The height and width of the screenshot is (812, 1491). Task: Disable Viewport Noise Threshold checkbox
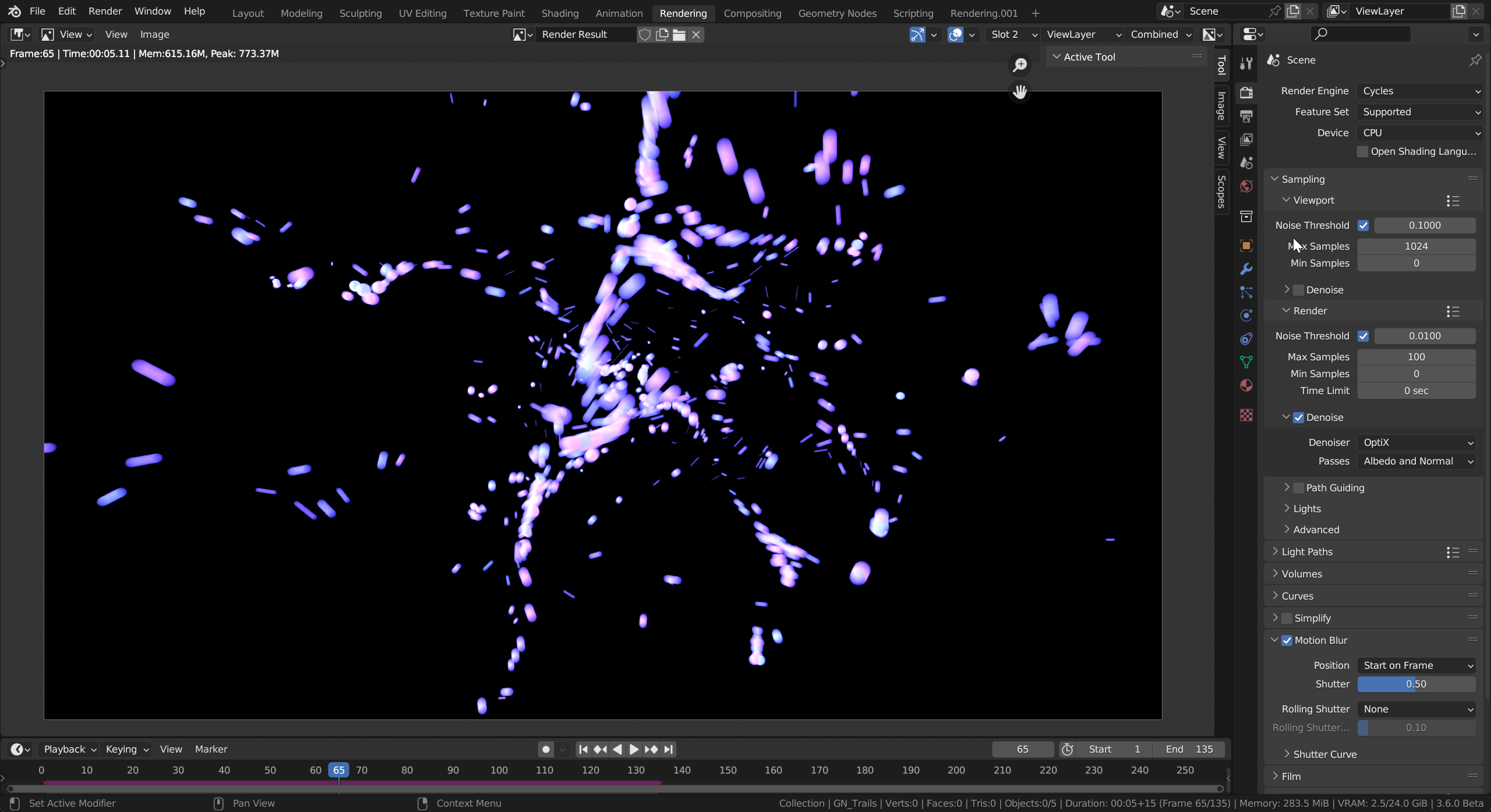tap(1363, 226)
